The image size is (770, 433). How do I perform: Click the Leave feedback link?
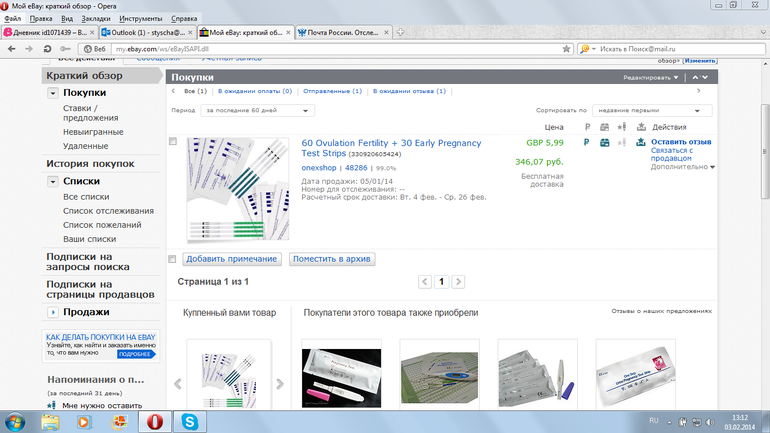680,142
